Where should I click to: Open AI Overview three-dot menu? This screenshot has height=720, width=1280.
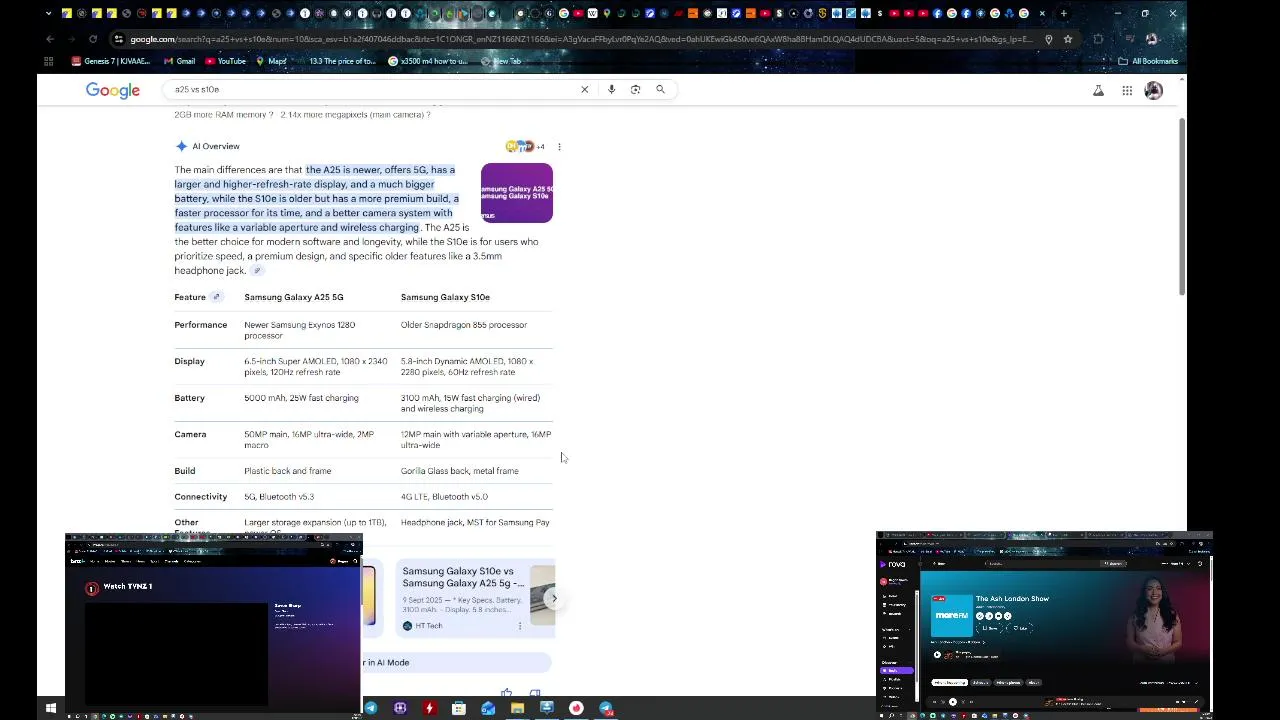click(x=559, y=146)
